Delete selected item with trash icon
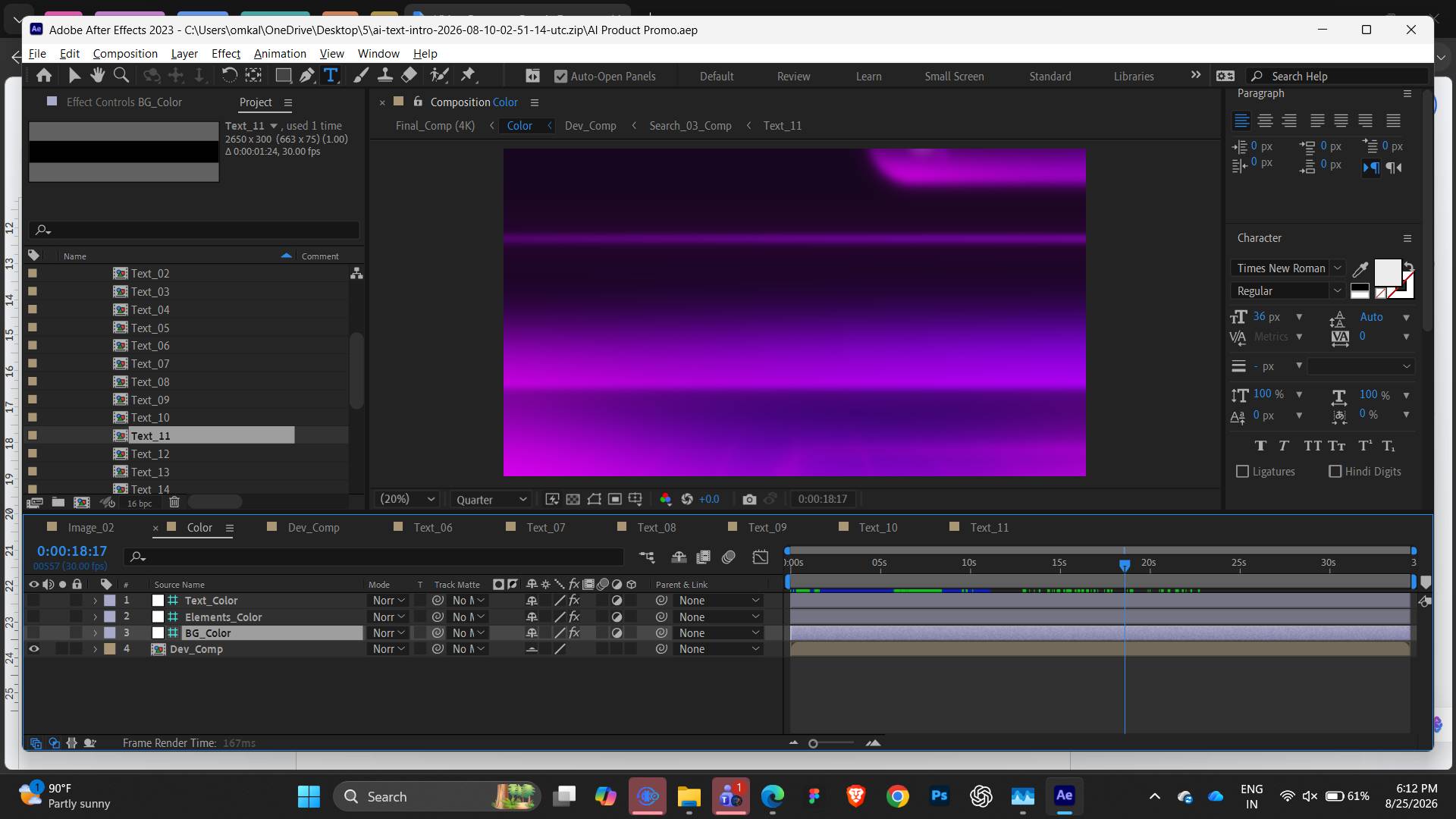Image resolution: width=1456 pixels, height=819 pixels. click(x=174, y=502)
